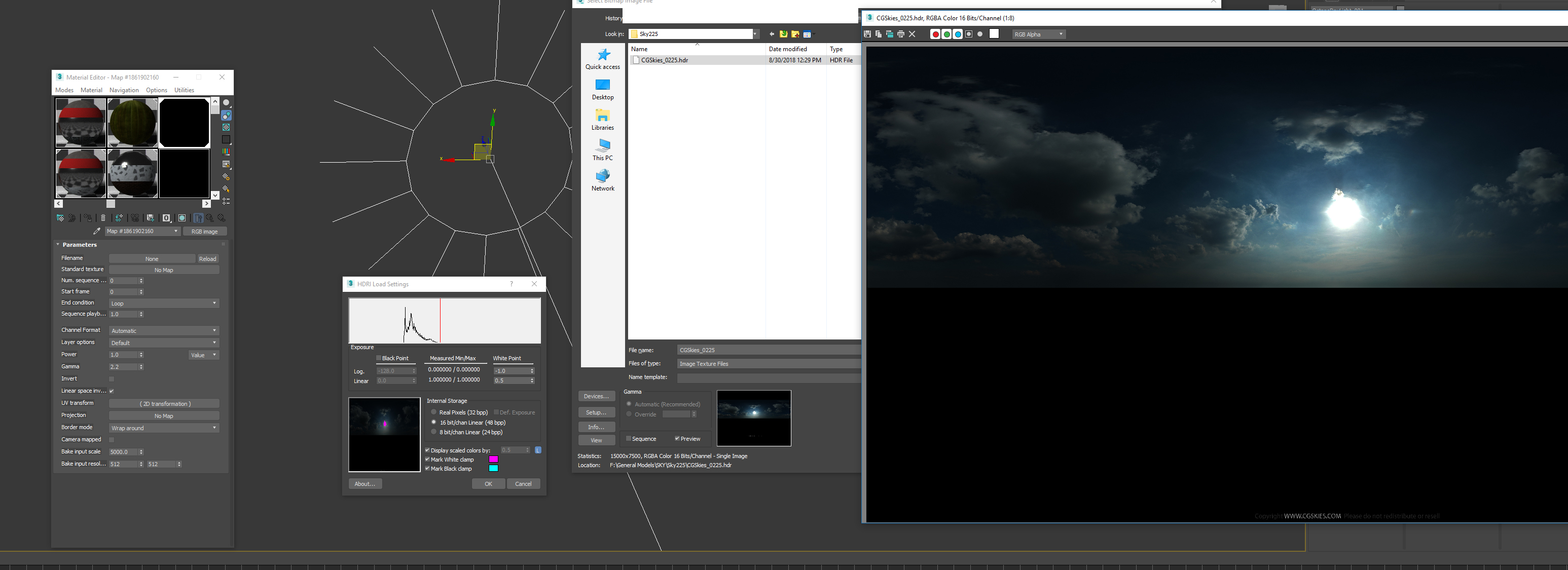Toggle the Invert checkbox
Image resolution: width=1568 pixels, height=570 pixels.
(112, 379)
